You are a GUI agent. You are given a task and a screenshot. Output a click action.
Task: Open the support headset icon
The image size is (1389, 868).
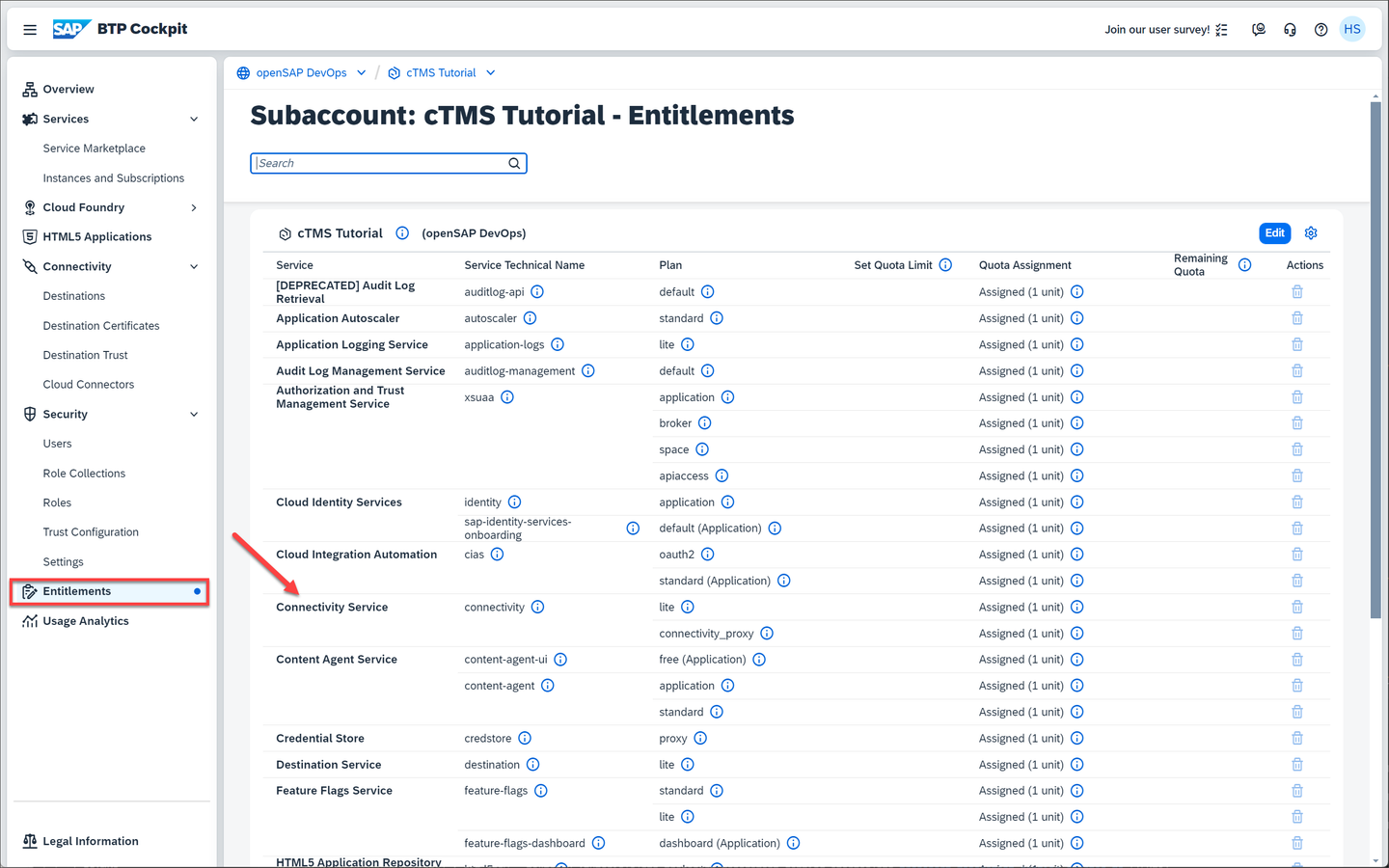pyautogui.click(x=1290, y=30)
